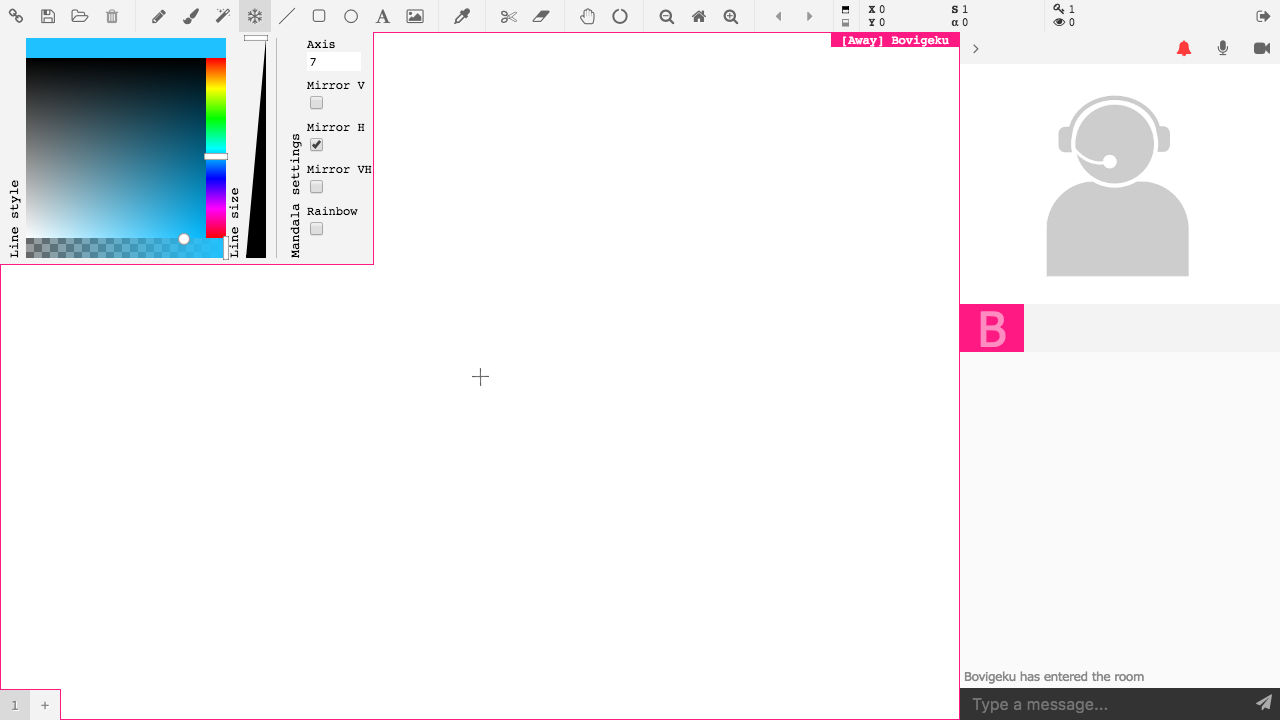The height and width of the screenshot is (720, 1280).
Task: Select the scissors cut tool
Action: click(509, 16)
